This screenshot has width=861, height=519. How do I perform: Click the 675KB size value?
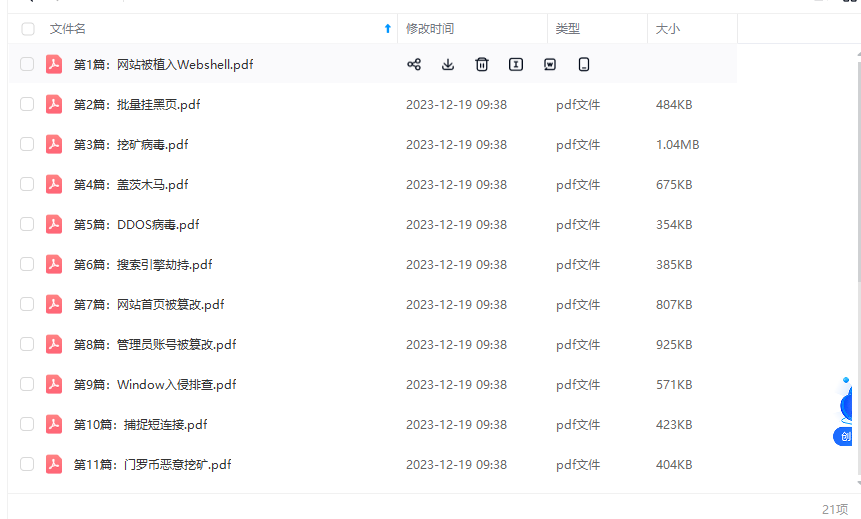pos(674,185)
